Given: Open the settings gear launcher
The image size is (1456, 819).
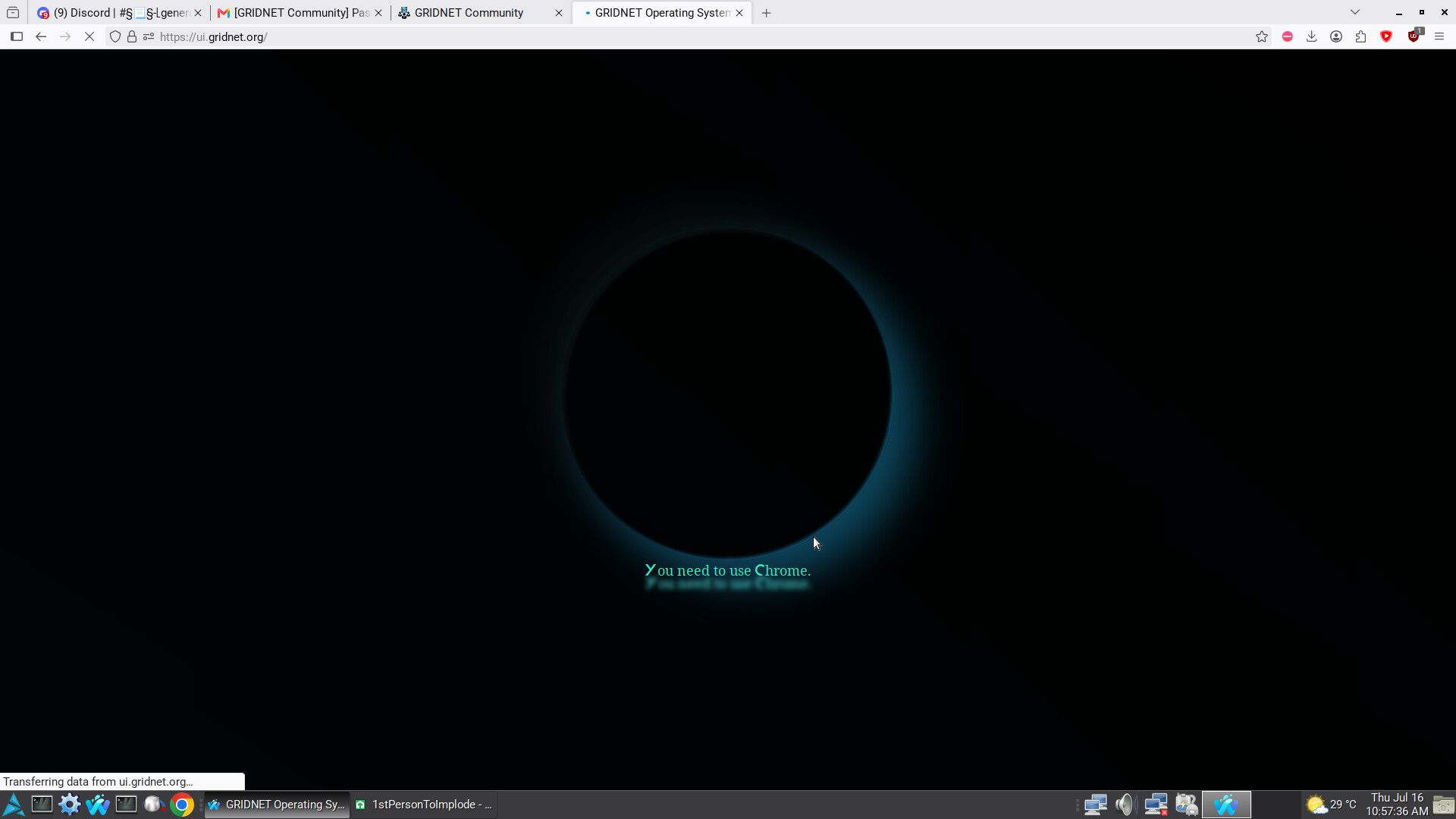Looking at the screenshot, I should [70, 804].
